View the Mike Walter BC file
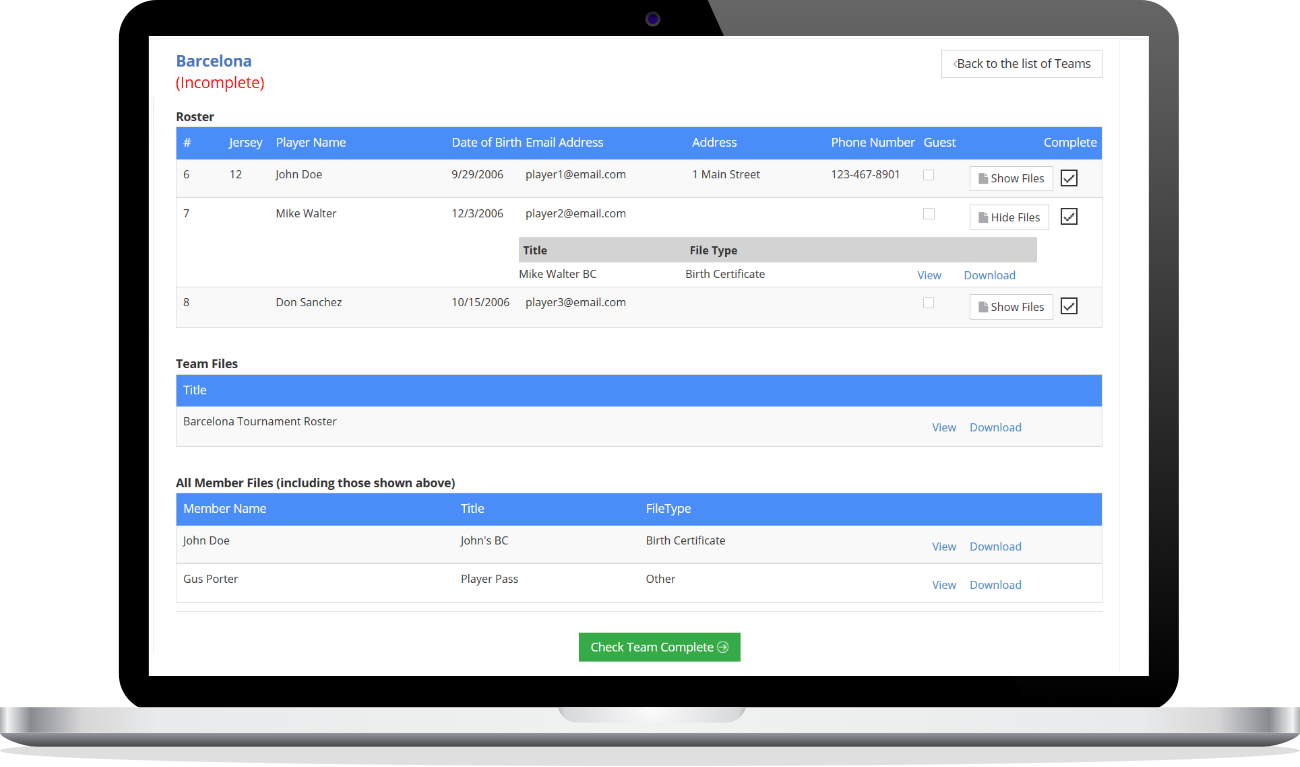Viewport: 1300px width, 767px height. 929,275
